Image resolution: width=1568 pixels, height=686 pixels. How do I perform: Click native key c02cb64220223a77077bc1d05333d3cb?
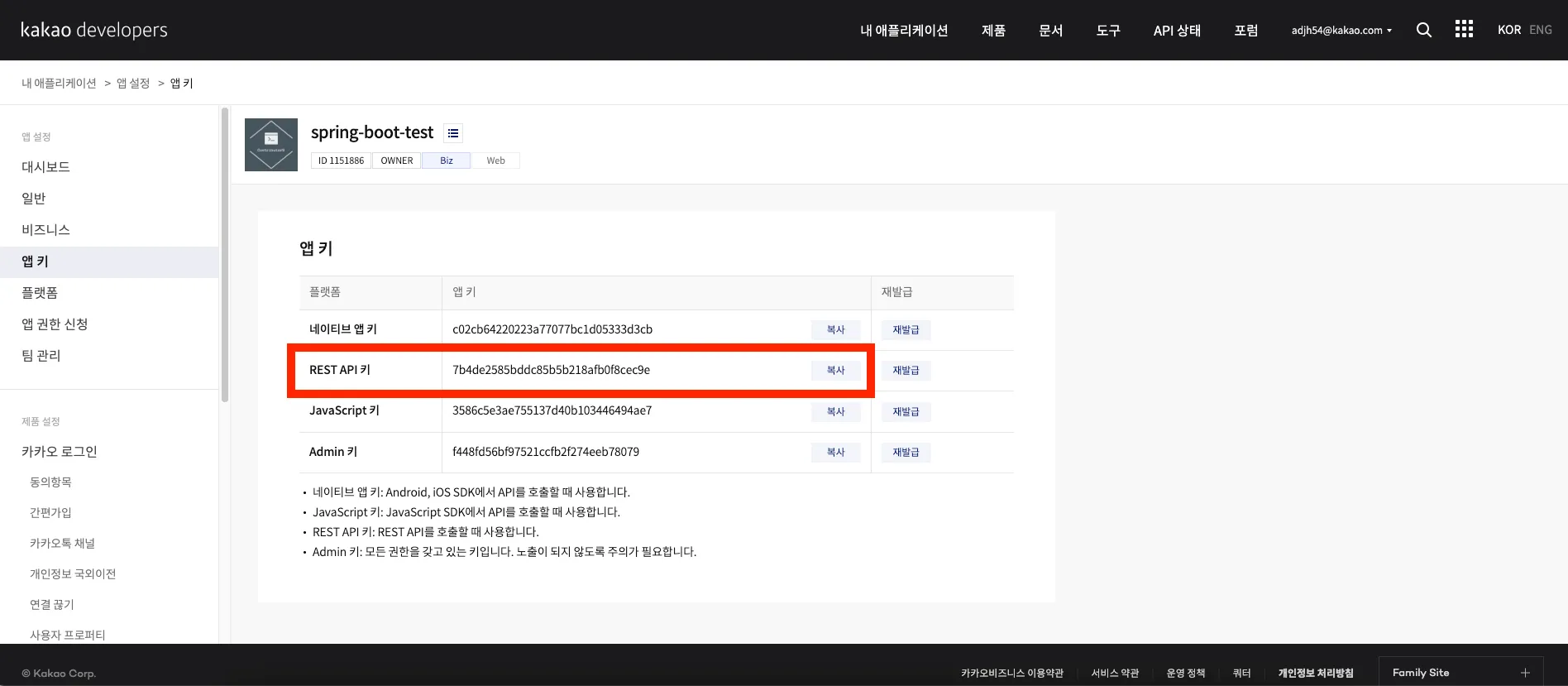tap(552, 329)
